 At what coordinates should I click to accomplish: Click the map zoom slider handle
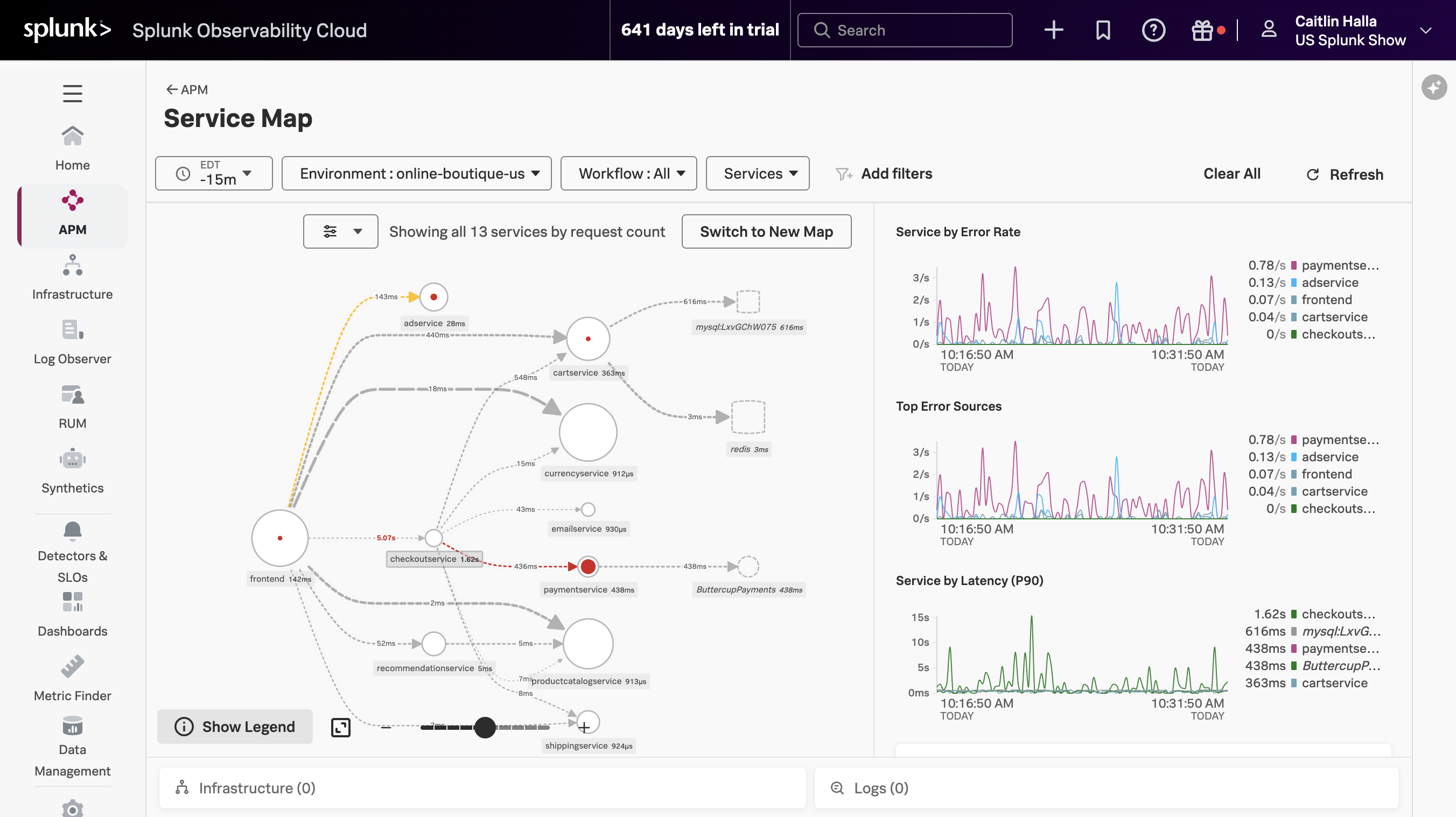click(x=485, y=727)
